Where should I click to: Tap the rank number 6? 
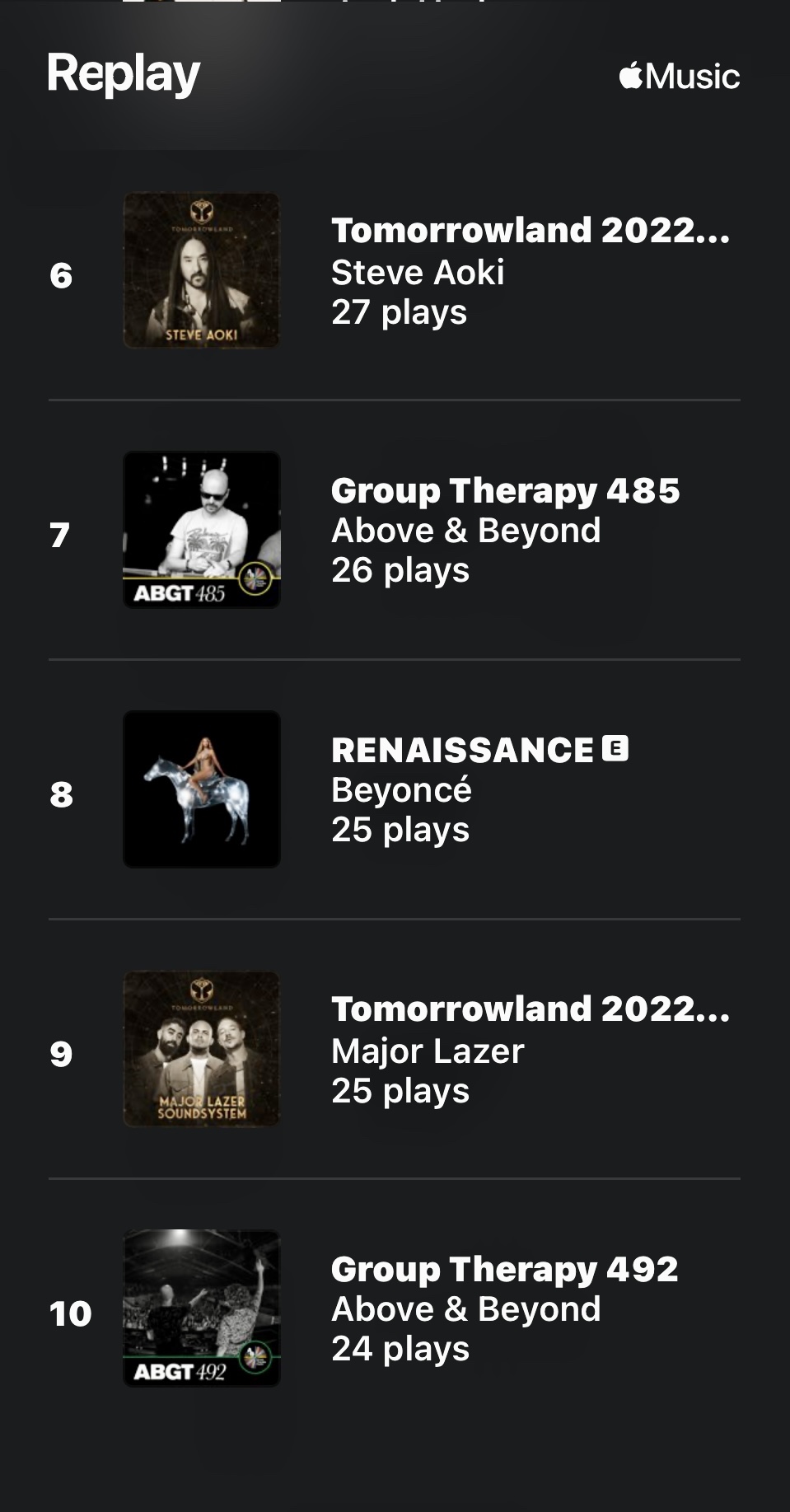click(61, 276)
